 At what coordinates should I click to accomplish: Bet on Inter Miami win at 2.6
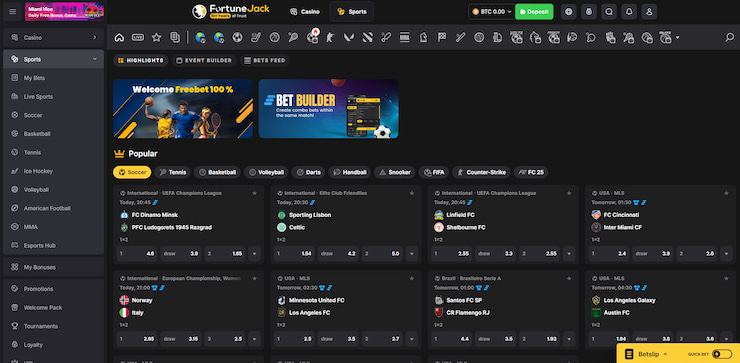click(697, 253)
